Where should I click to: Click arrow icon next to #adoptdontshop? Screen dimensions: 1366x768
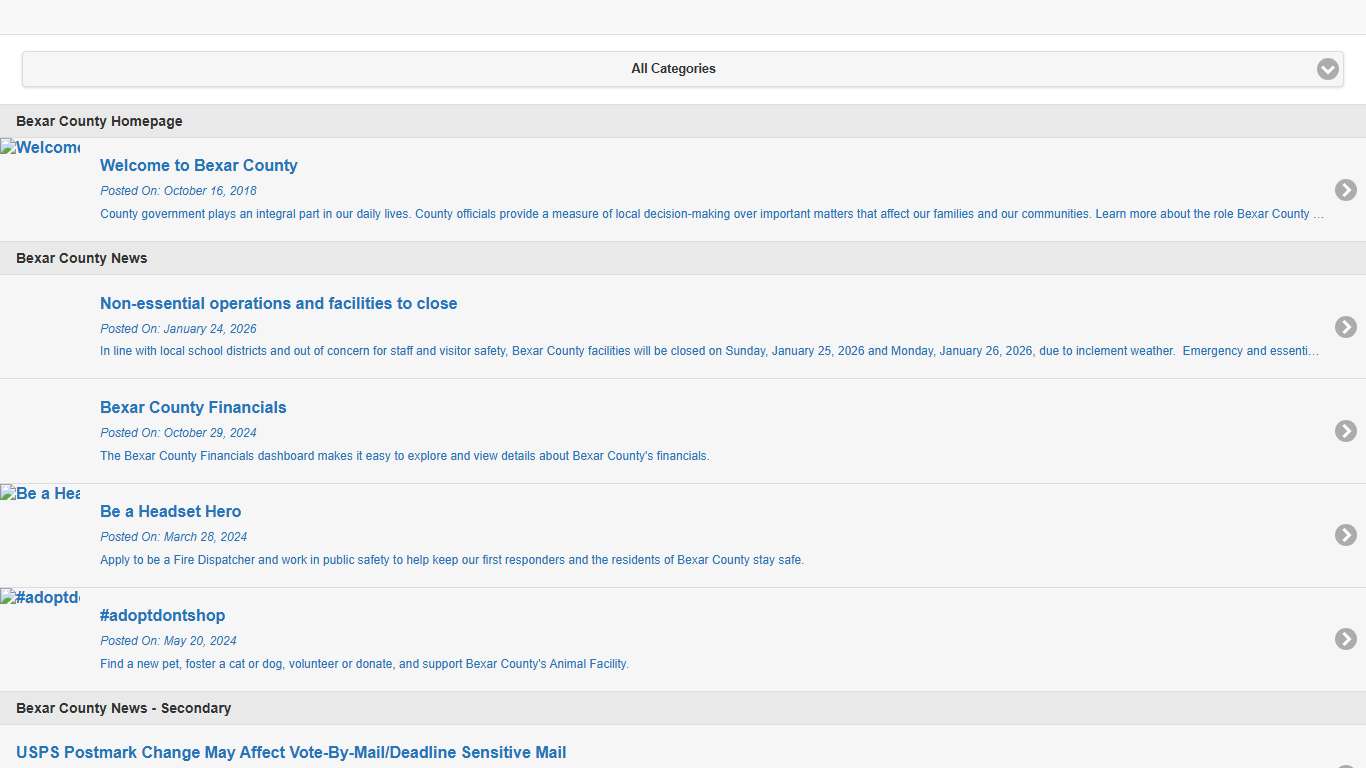(x=1345, y=639)
